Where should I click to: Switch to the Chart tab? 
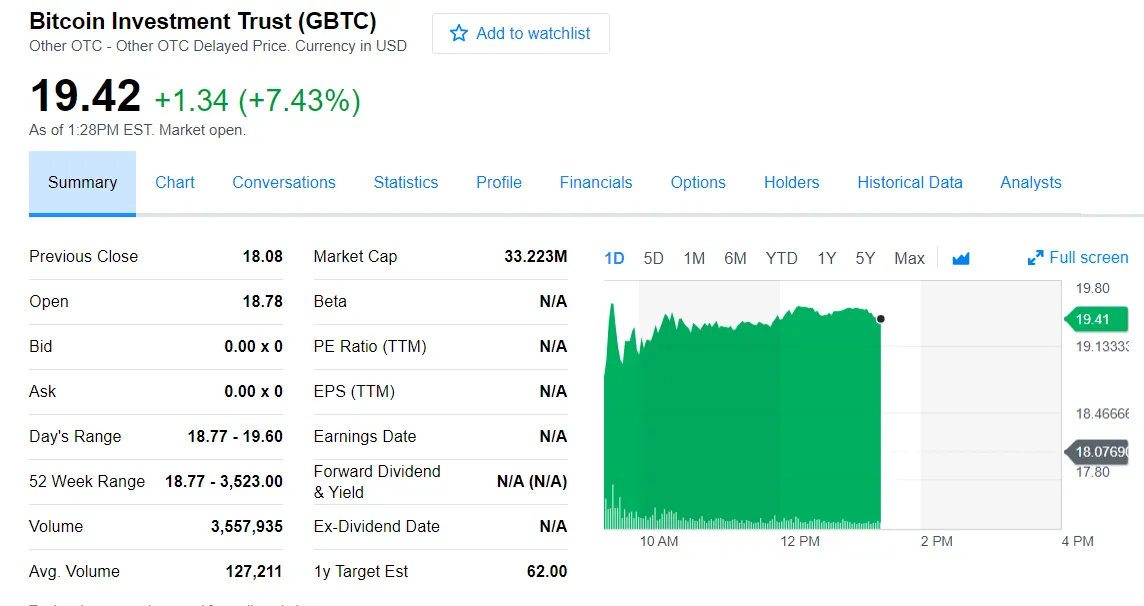click(175, 182)
